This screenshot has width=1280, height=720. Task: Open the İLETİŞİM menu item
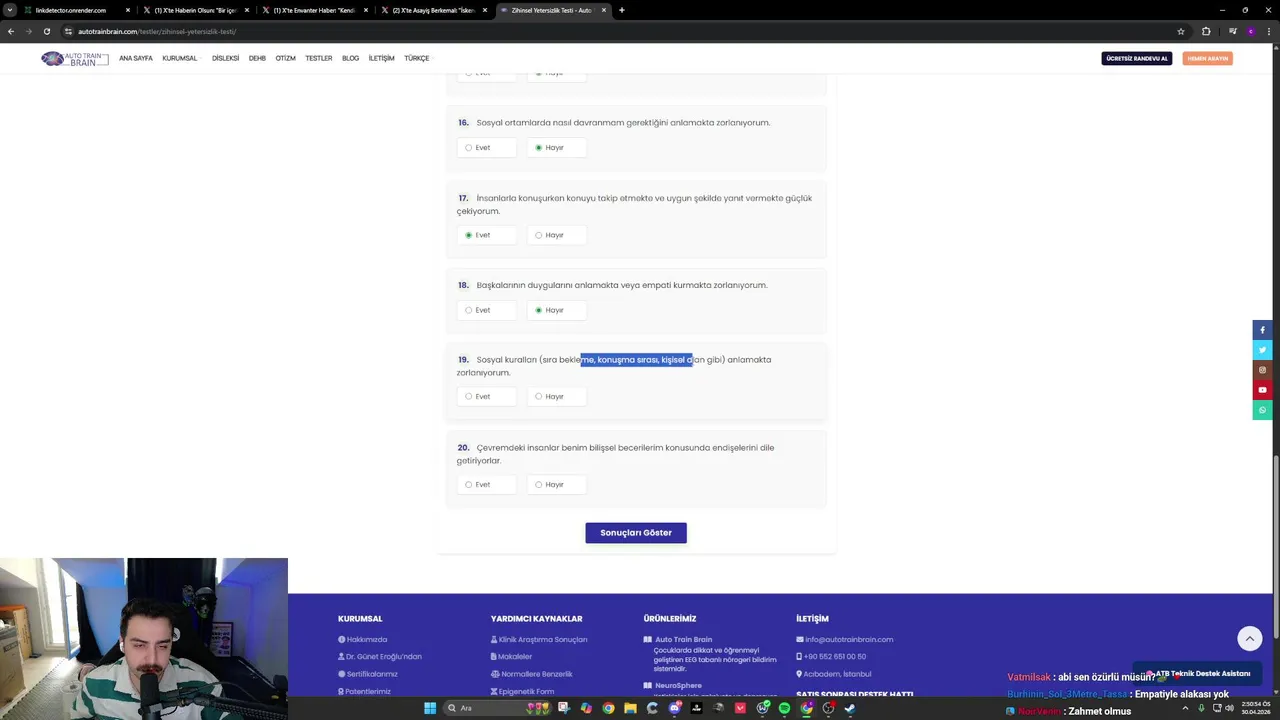click(x=381, y=59)
